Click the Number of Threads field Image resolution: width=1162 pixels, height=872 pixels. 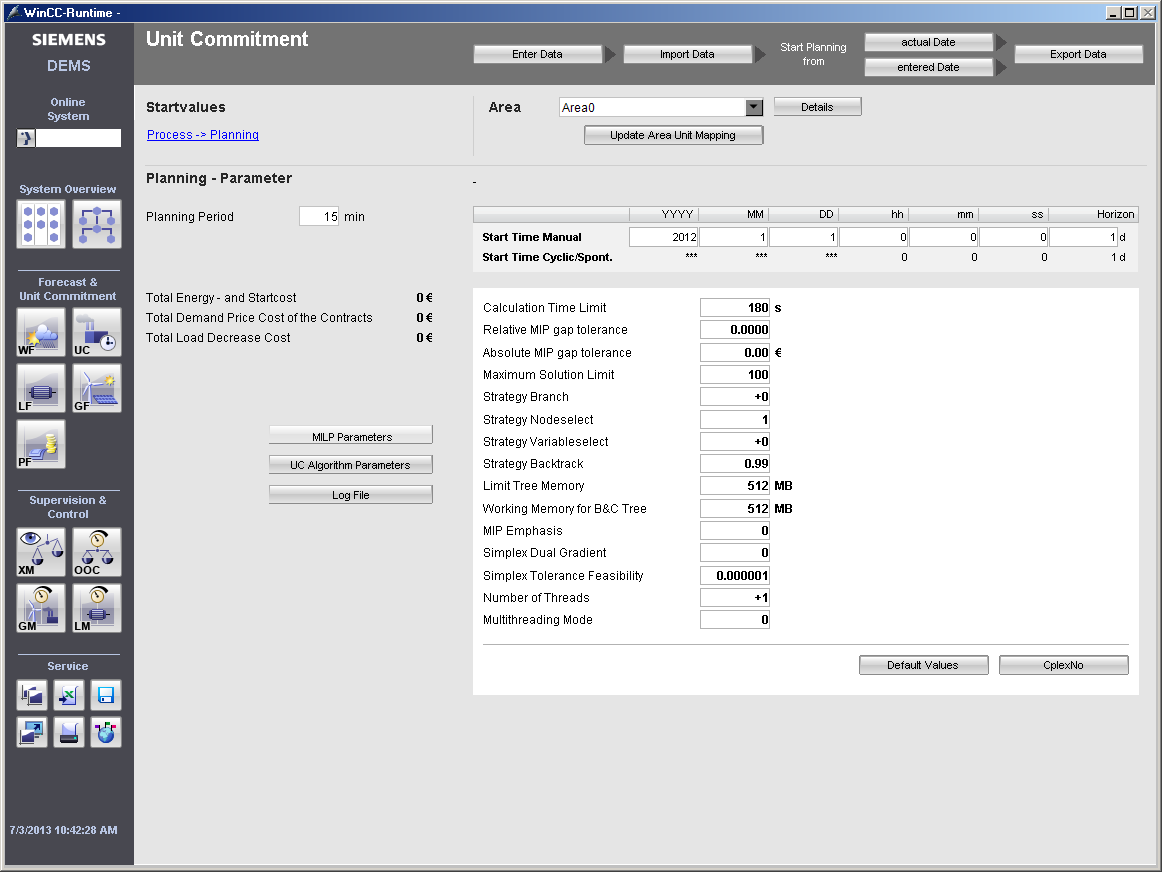735,597
